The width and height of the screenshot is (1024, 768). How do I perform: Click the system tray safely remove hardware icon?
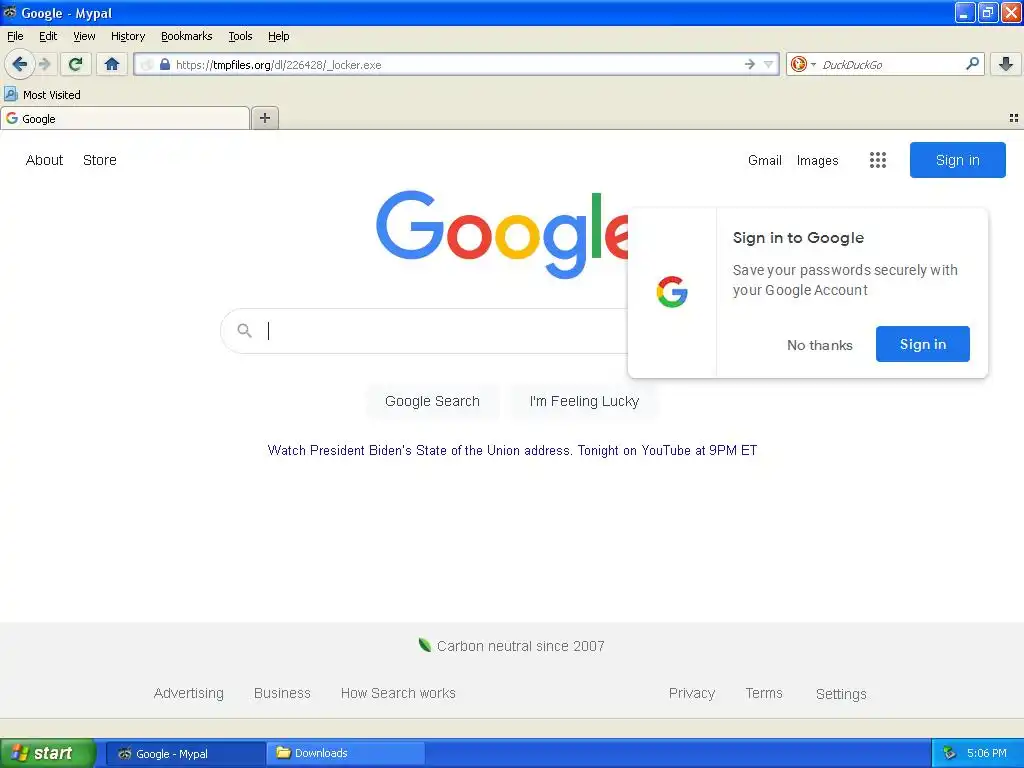coord(949,753)
